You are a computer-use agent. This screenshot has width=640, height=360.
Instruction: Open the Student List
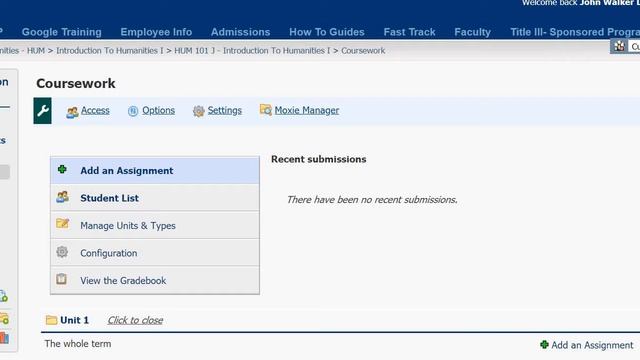pyautogui.click(x=155, y=198)
